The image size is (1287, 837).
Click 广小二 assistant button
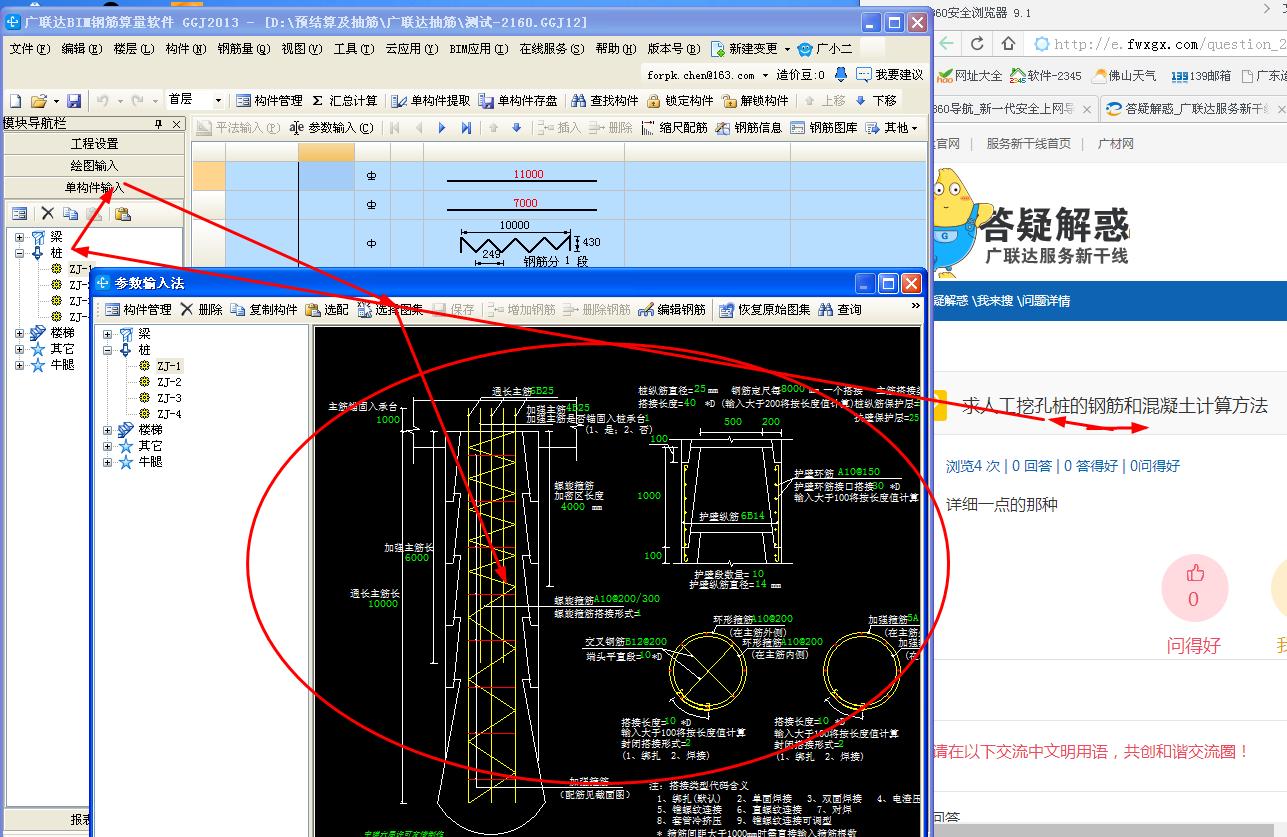pyautogui.click(x=826, y=49)
